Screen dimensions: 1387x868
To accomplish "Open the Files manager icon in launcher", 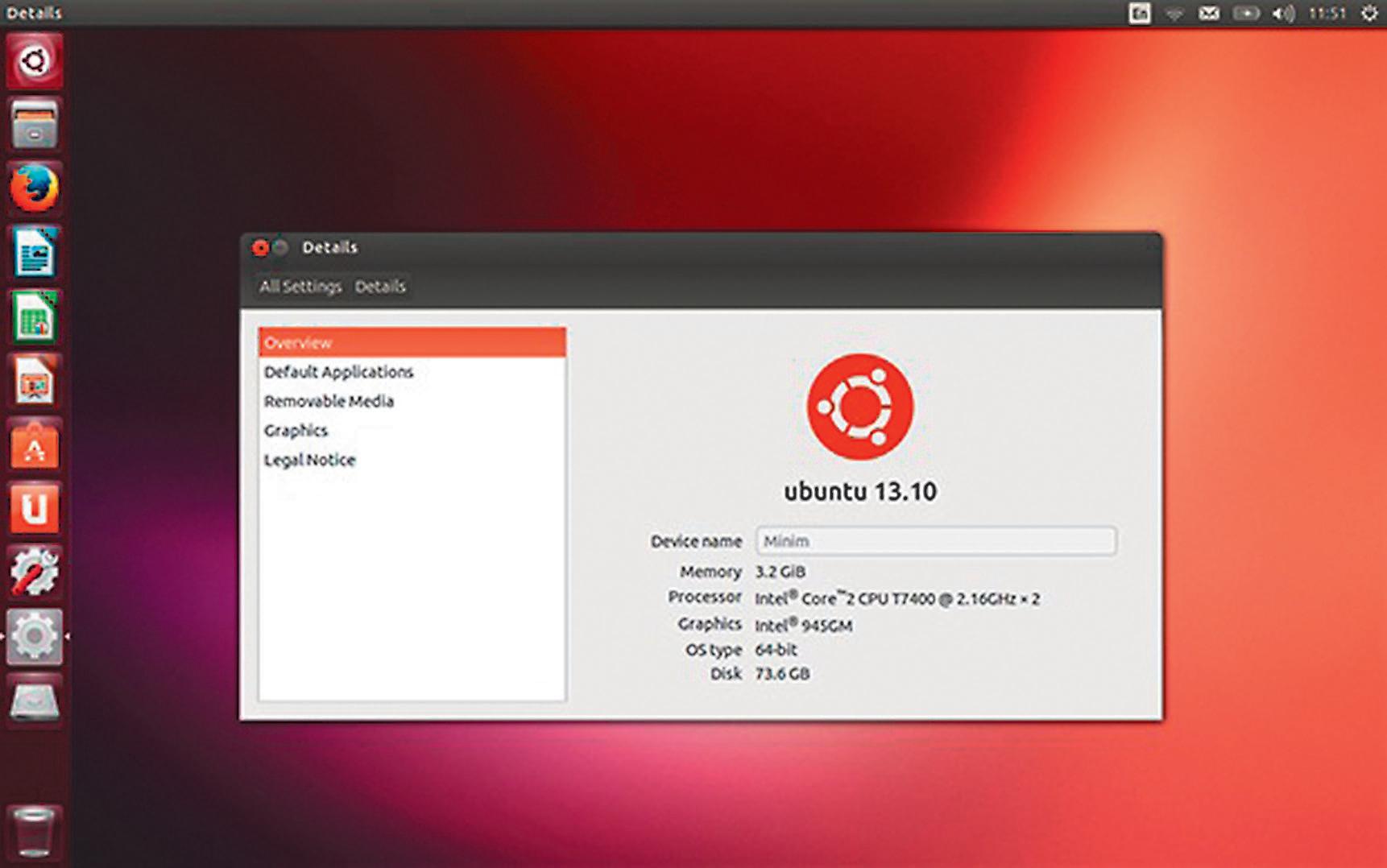I will point(34,125).
